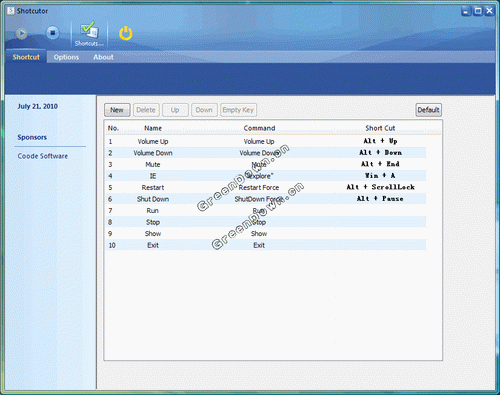This screenshot has width=500, height=395.
Task: Select the Volume Up row
Action: [266, 141]
